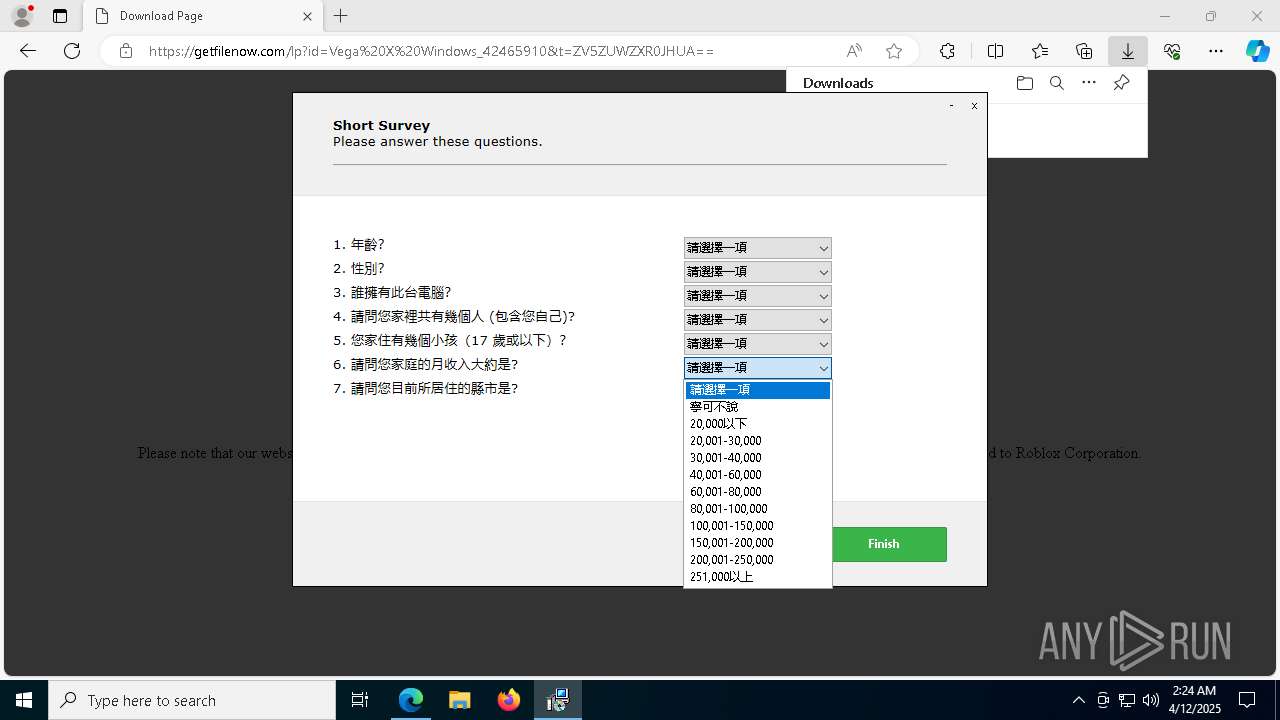Open volume control tray icon
1280x720 pixels.
tap(1151, 700)
